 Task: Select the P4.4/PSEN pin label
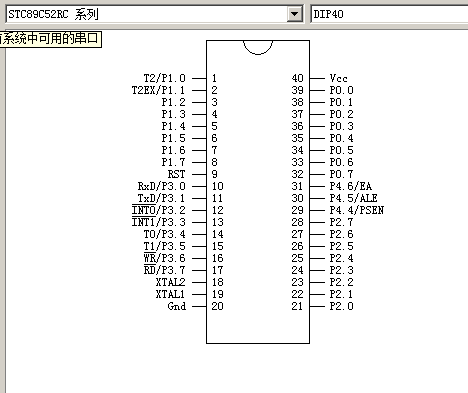357,210
